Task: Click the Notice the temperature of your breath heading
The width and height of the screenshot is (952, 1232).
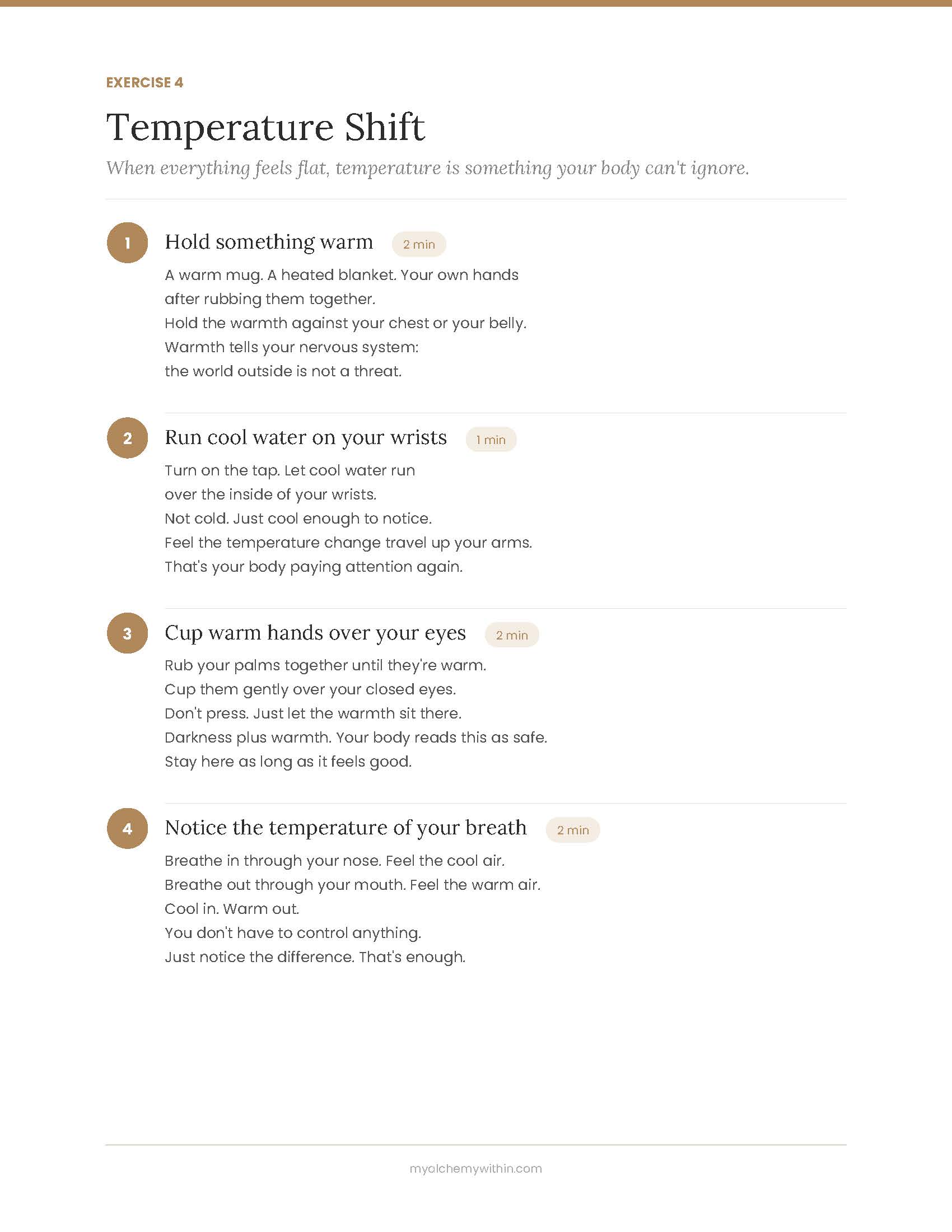Action: (x=346, y=828)
